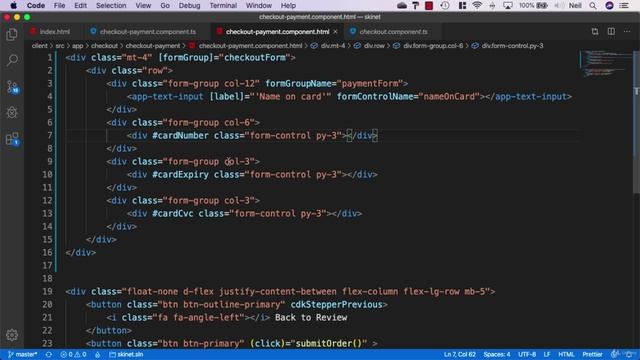
Task: Click line number 19 in the gutter
Action: [x=47, y=291]
